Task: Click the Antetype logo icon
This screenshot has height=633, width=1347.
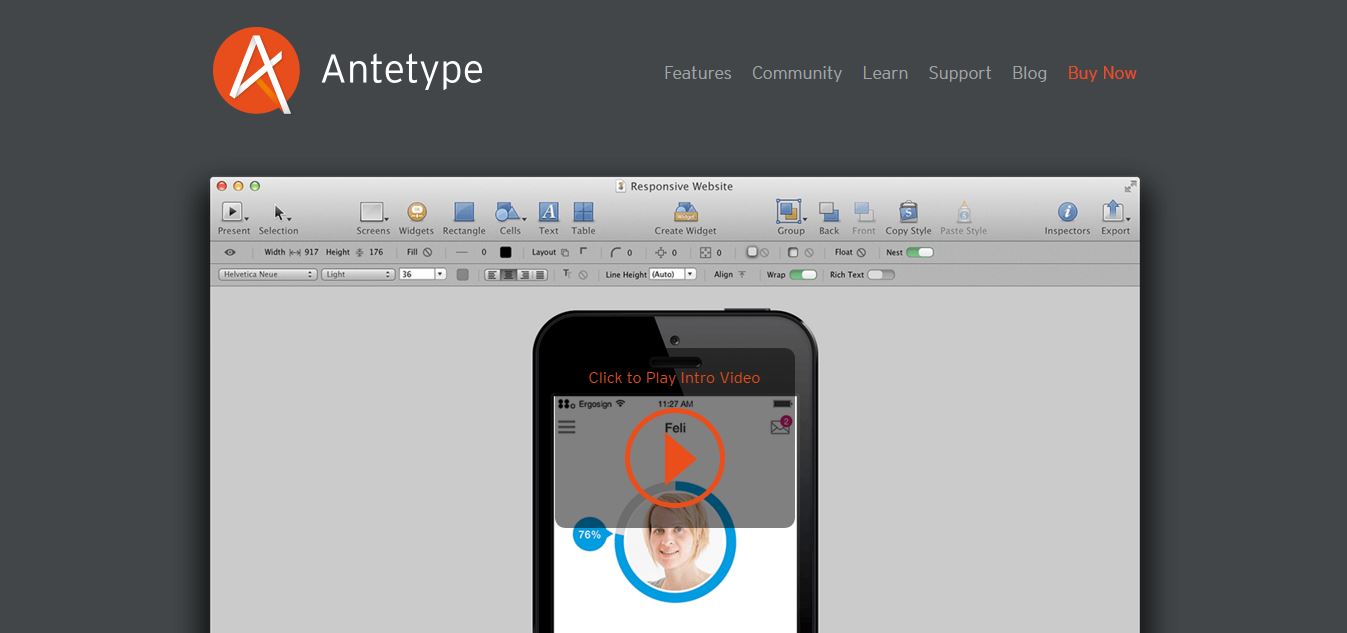Action: [256, 71]
